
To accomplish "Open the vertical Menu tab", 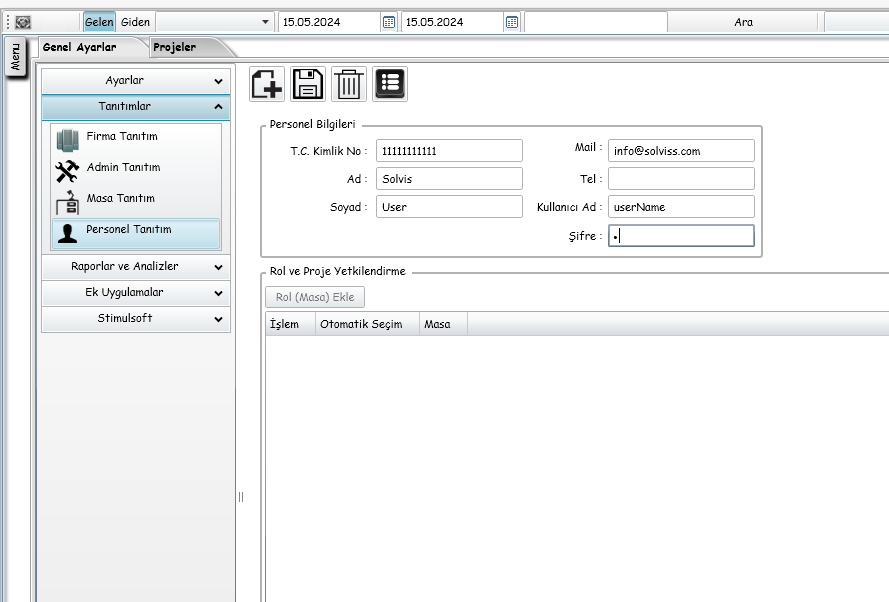I will (15, 58).
